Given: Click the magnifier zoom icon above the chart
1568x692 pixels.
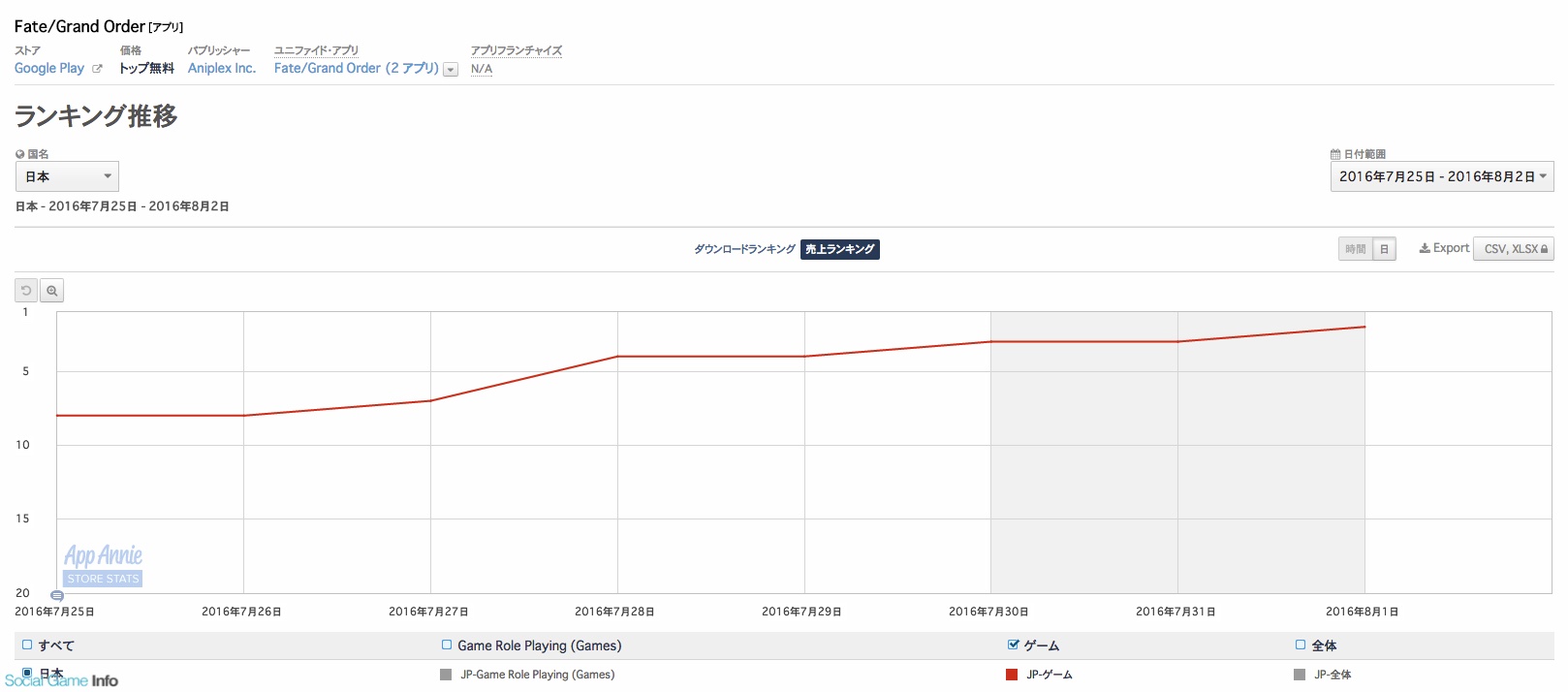Looking at the screenshot, I should 52,291.
